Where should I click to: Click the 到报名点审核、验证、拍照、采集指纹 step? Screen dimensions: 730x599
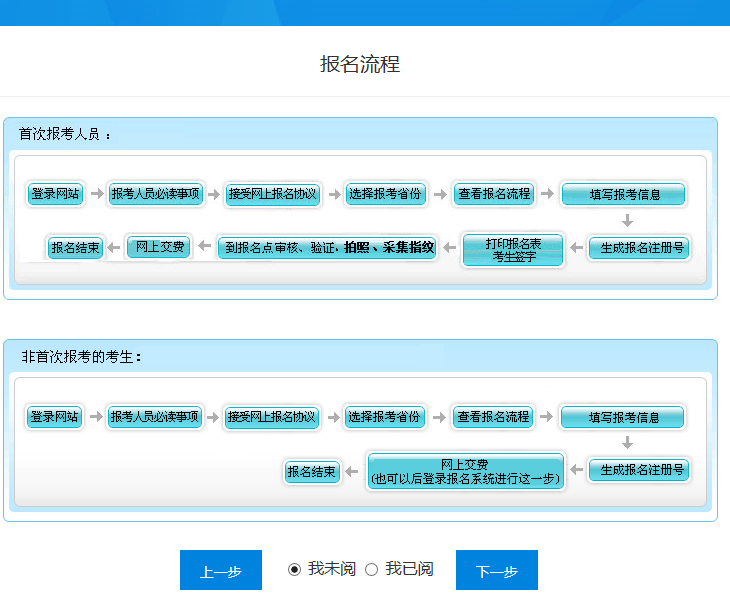[x=329, y=247]
